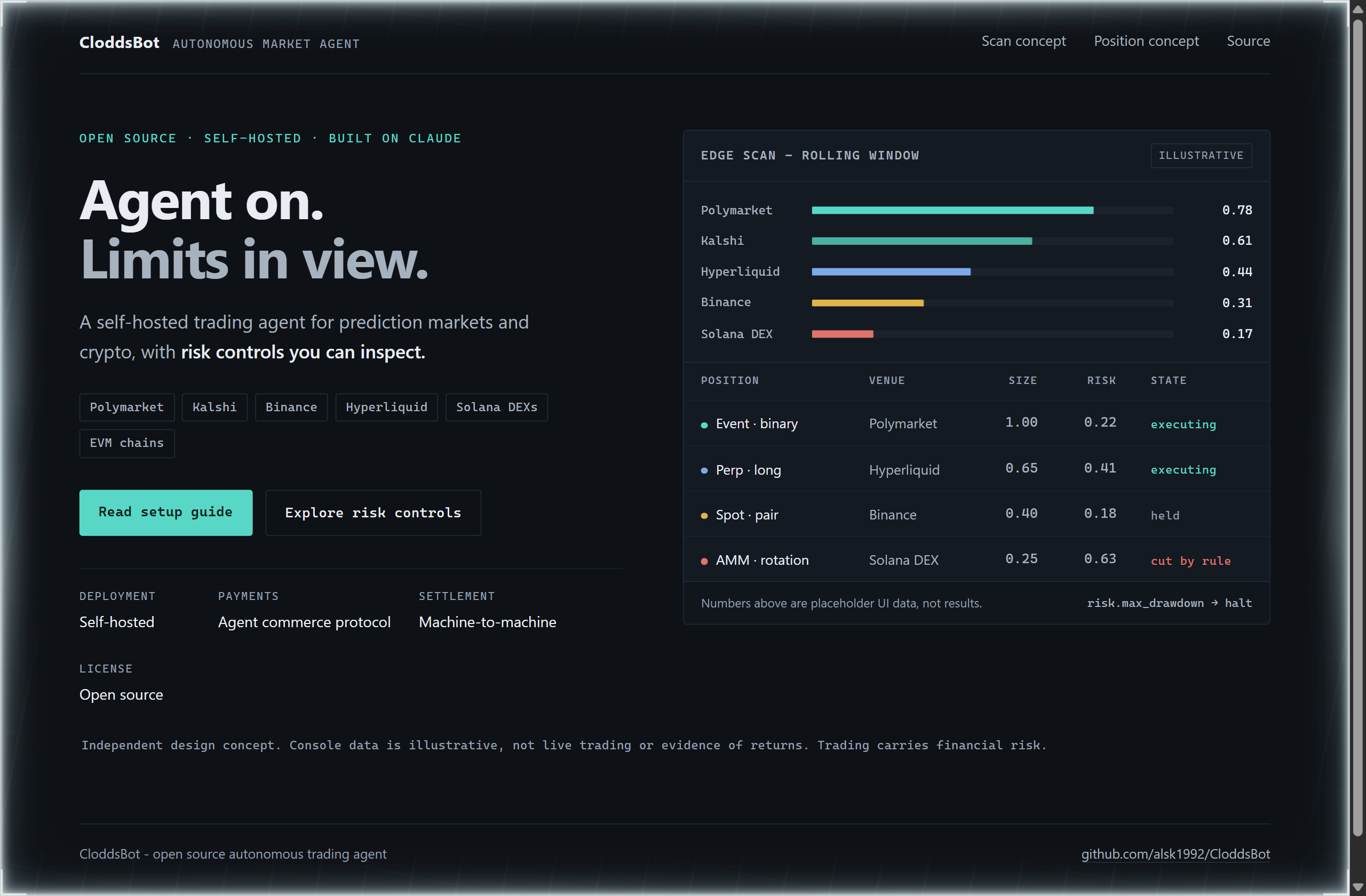The image size is (1366, 896).
Task: Click the blue dot beside Perp · long
Action: click(704, 470)
